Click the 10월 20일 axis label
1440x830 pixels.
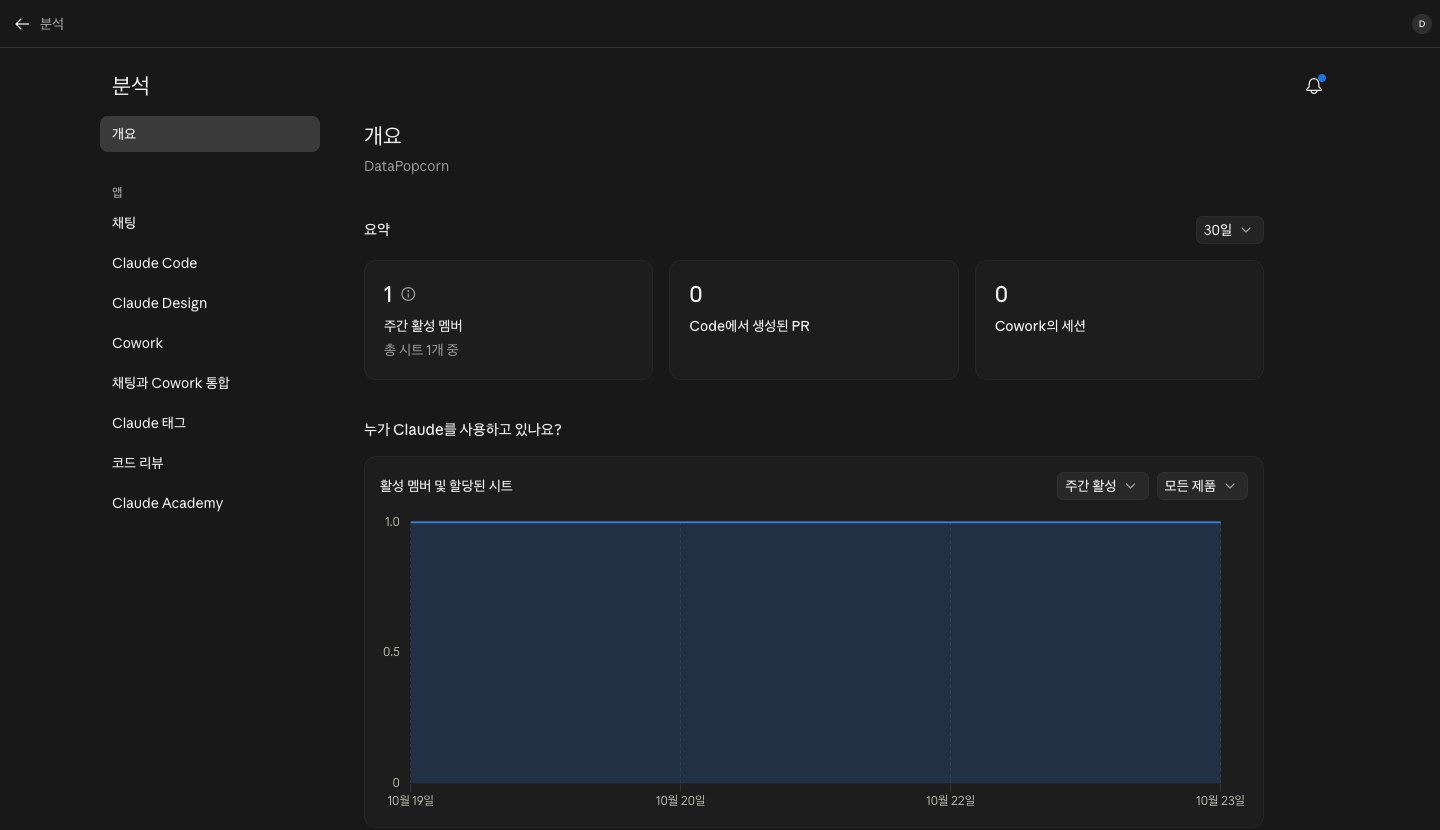point(680,801)
